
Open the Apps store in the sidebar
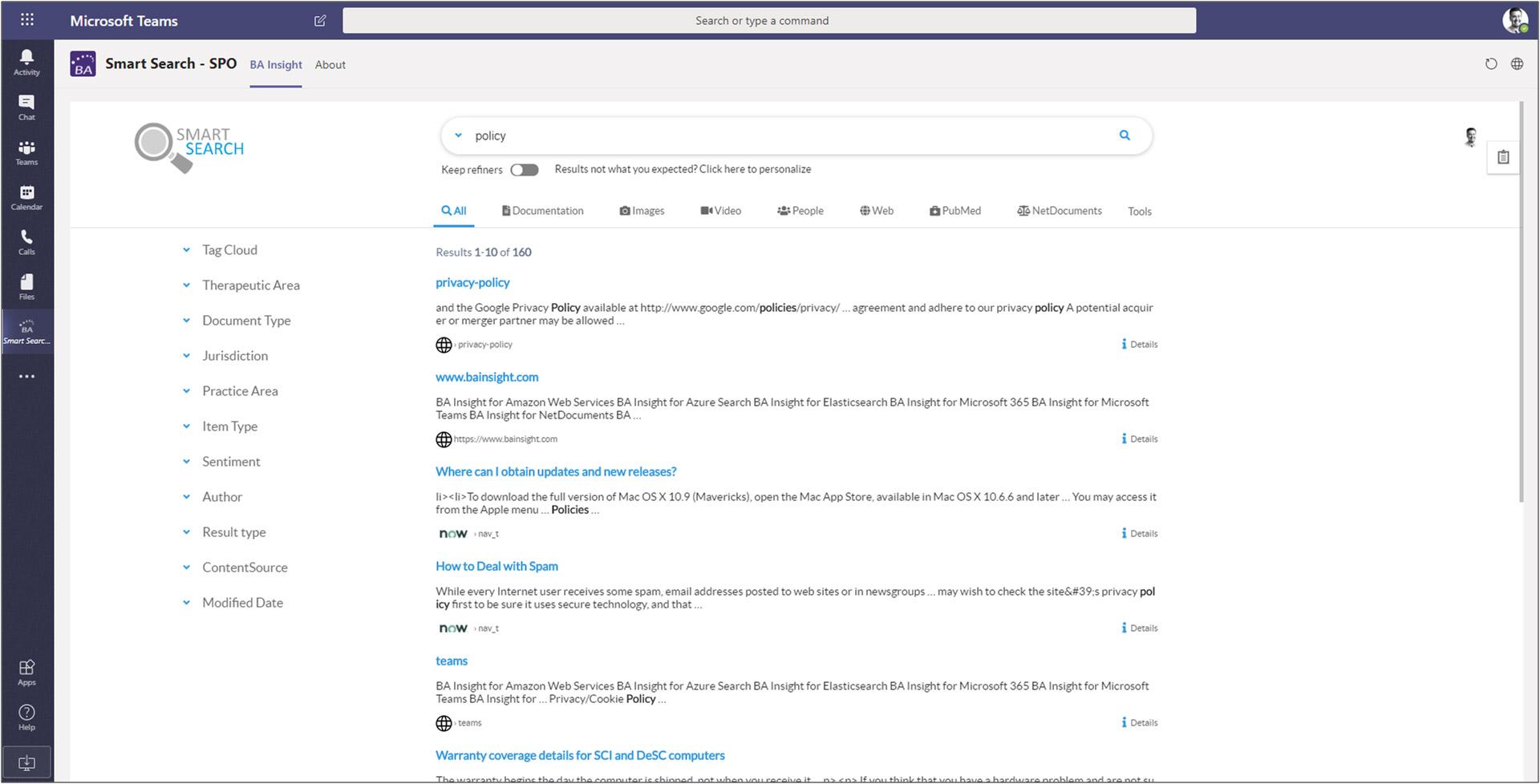click(26, 673)
